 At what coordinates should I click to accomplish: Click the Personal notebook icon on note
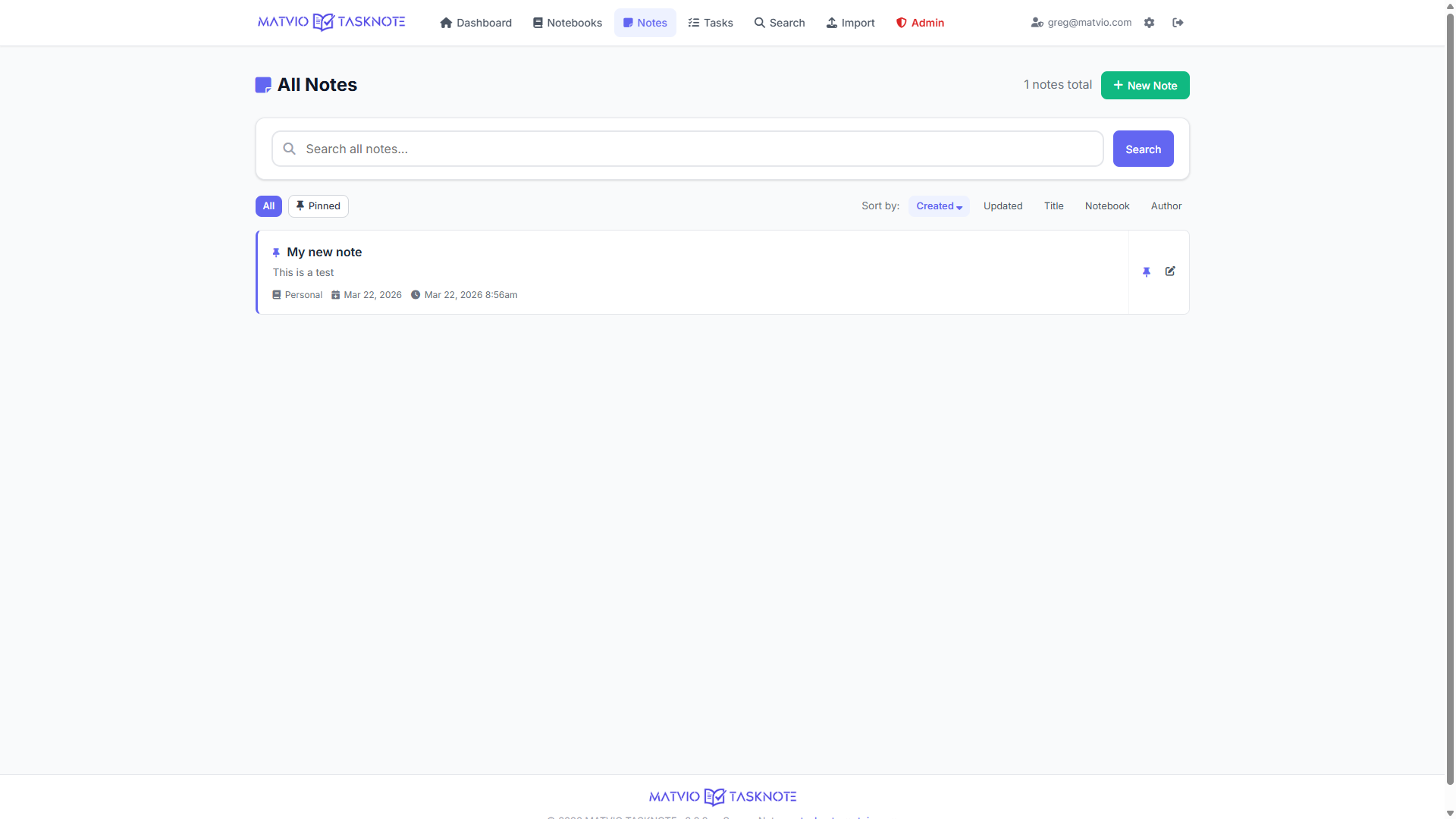pos(277,295)
